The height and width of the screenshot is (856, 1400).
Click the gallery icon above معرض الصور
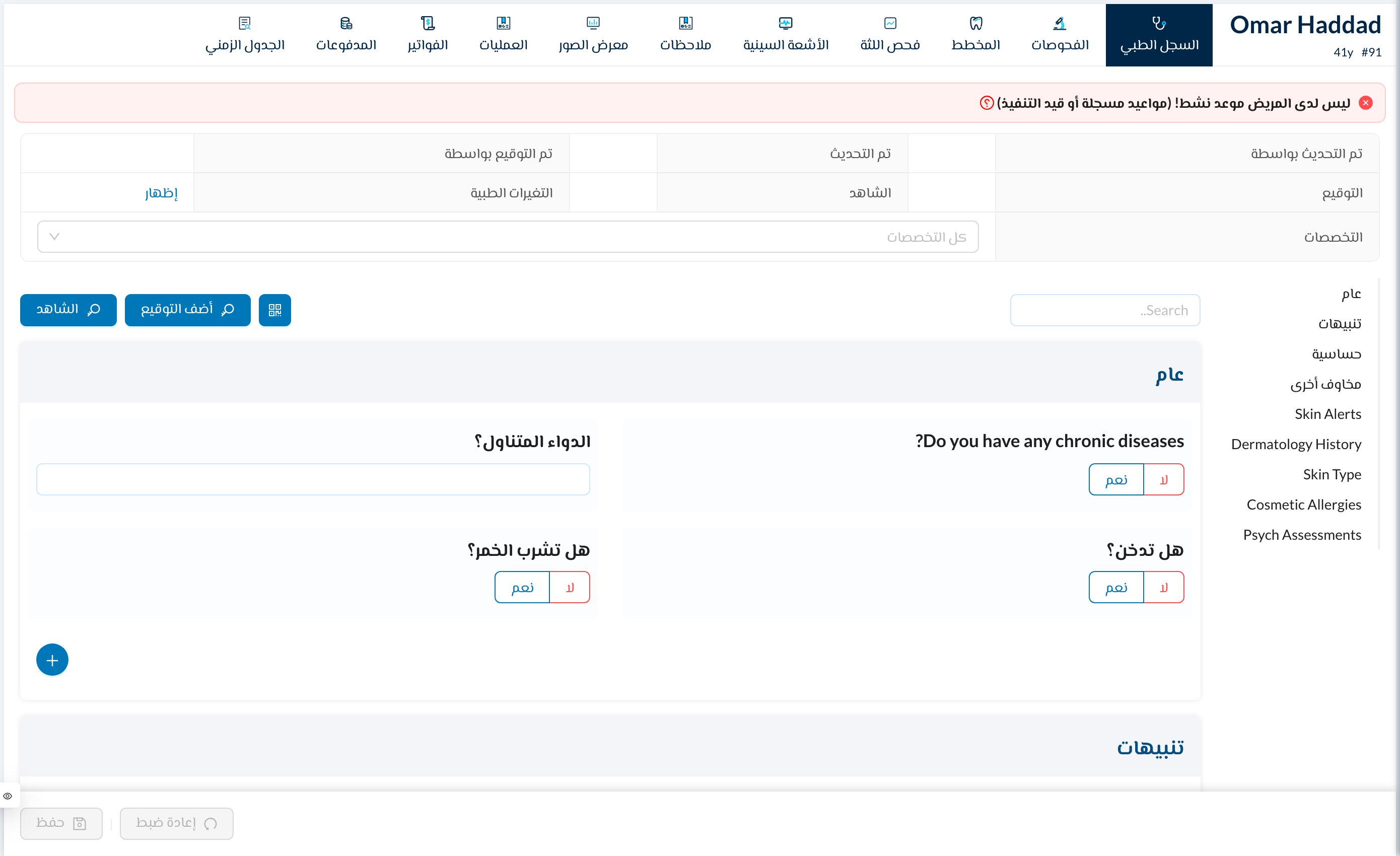point(593,23)
